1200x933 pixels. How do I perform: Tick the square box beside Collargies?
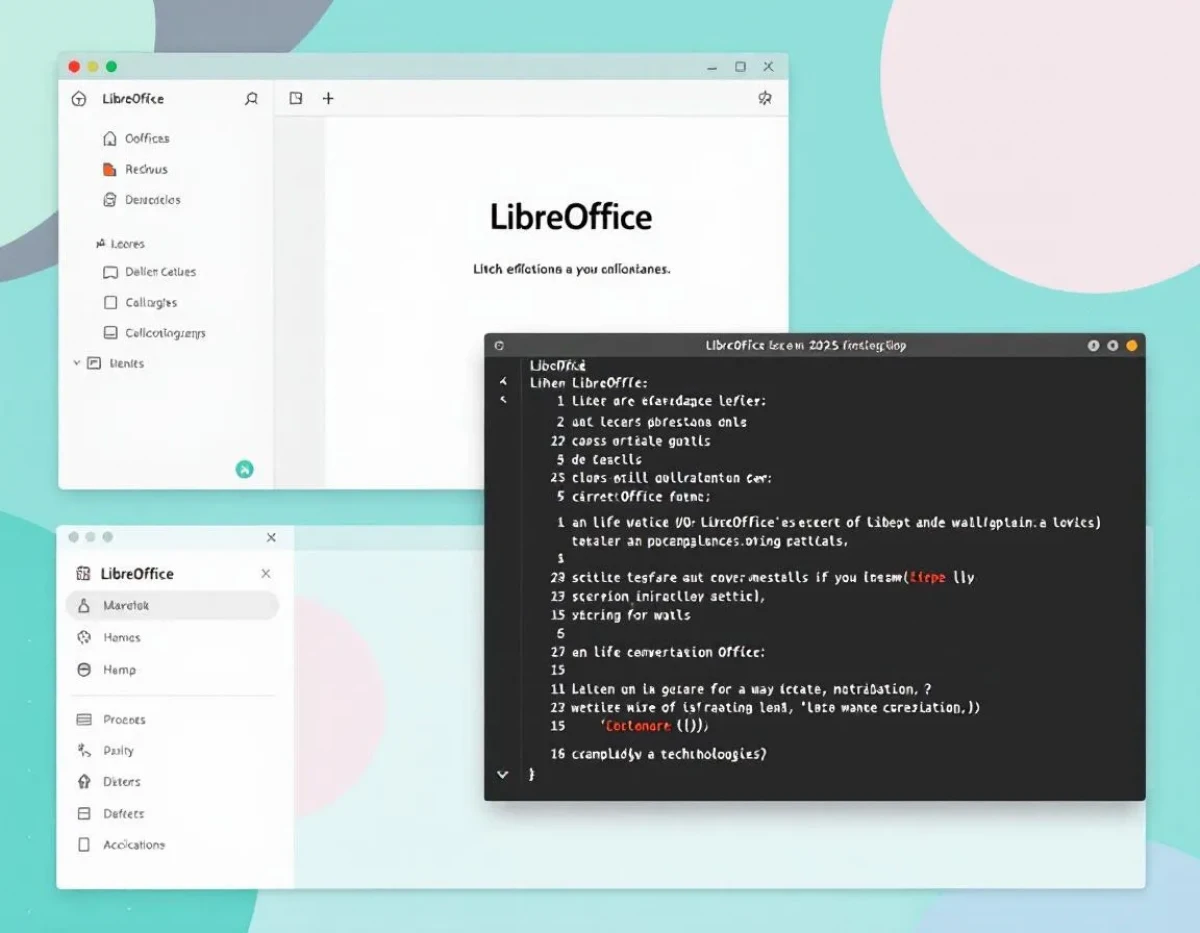110,302
